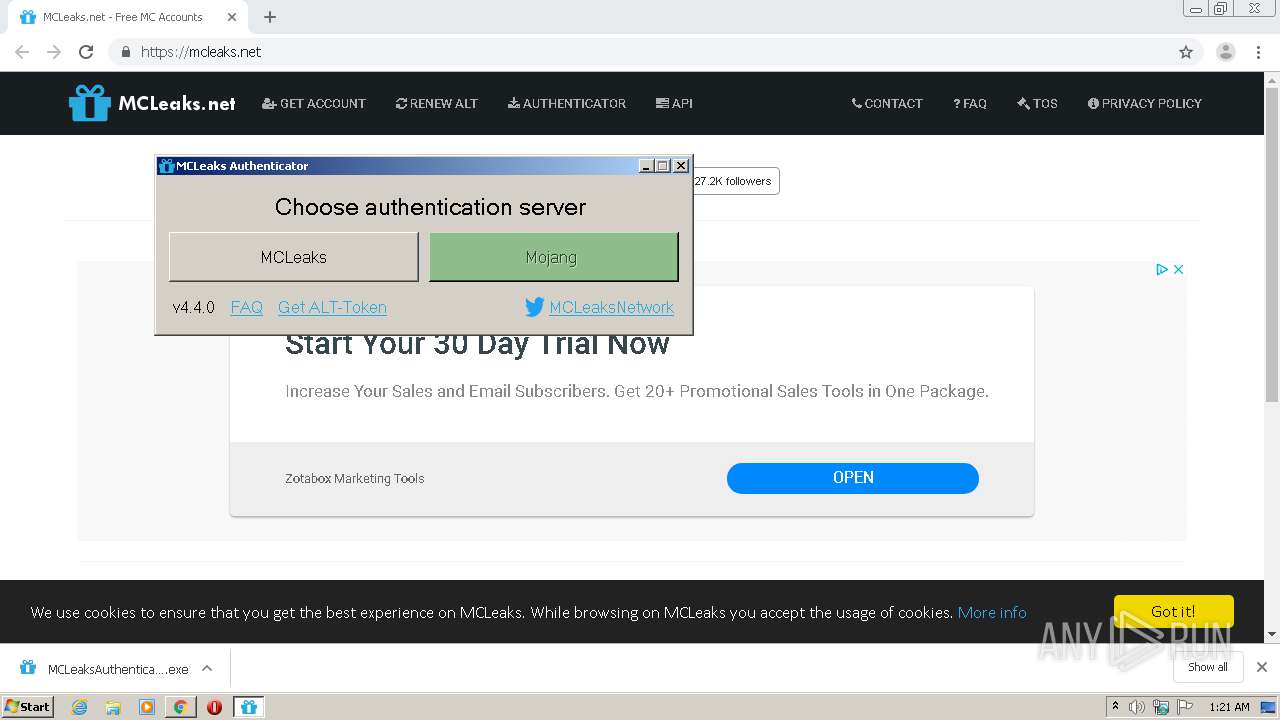
Task: Open Action Center flag icon
Action: (1185, 707)
